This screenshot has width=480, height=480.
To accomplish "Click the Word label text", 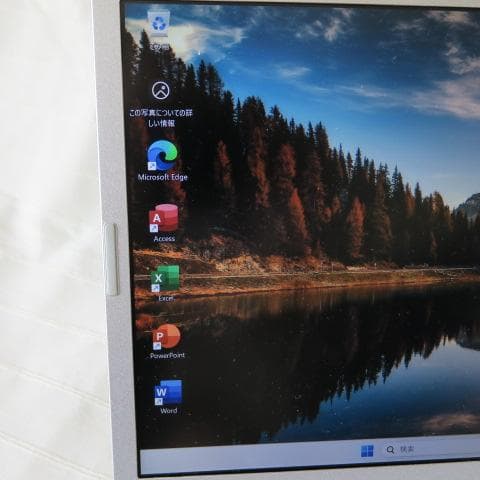I will [x=169, y=411].
